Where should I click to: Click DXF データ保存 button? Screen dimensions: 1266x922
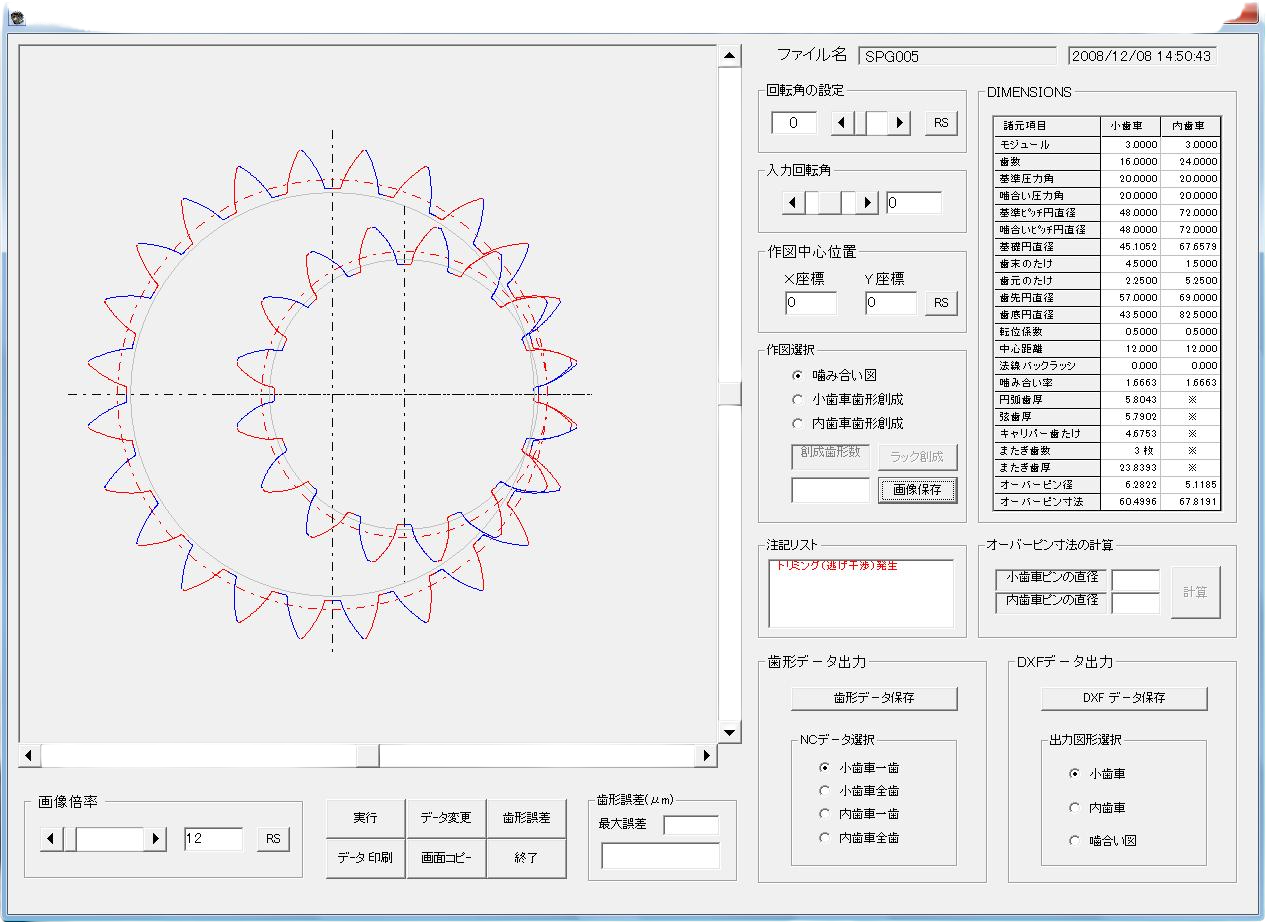[x=1124, y=698]
